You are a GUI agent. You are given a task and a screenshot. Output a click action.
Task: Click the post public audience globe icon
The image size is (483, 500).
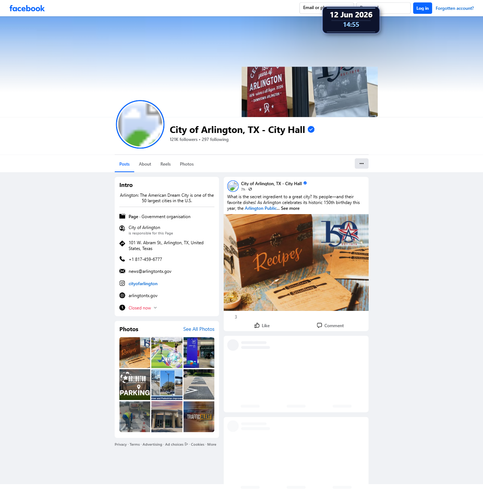click(250, 189)
